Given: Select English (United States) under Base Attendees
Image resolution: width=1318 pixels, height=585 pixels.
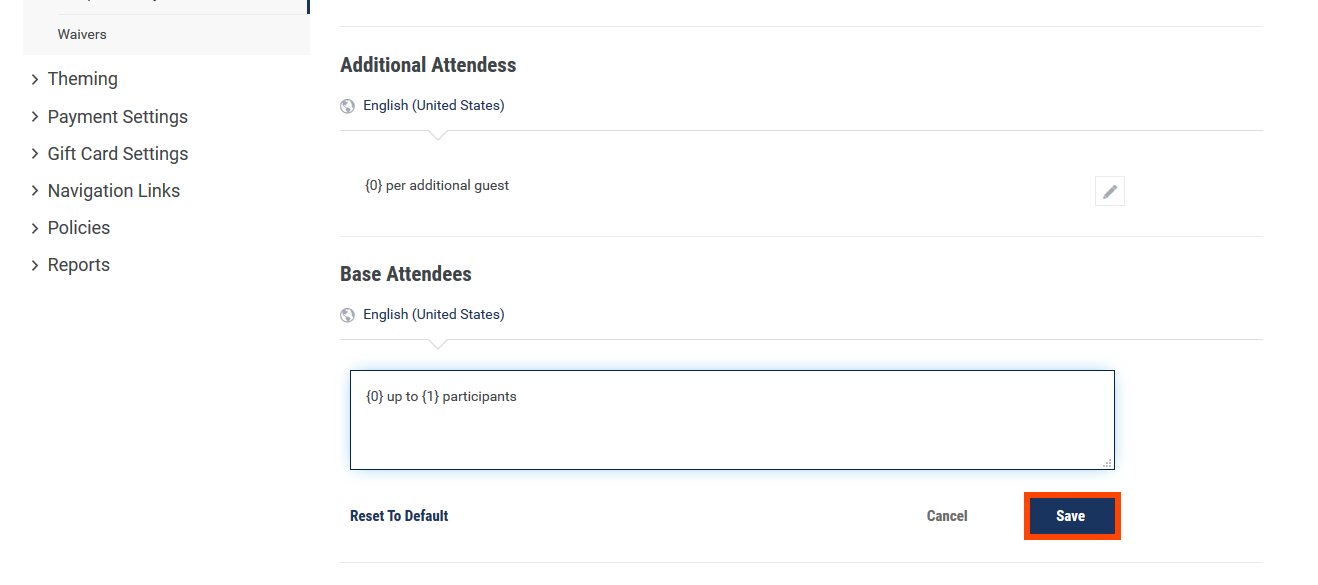Looking at the screenshot, I should (x=434, y=314).
